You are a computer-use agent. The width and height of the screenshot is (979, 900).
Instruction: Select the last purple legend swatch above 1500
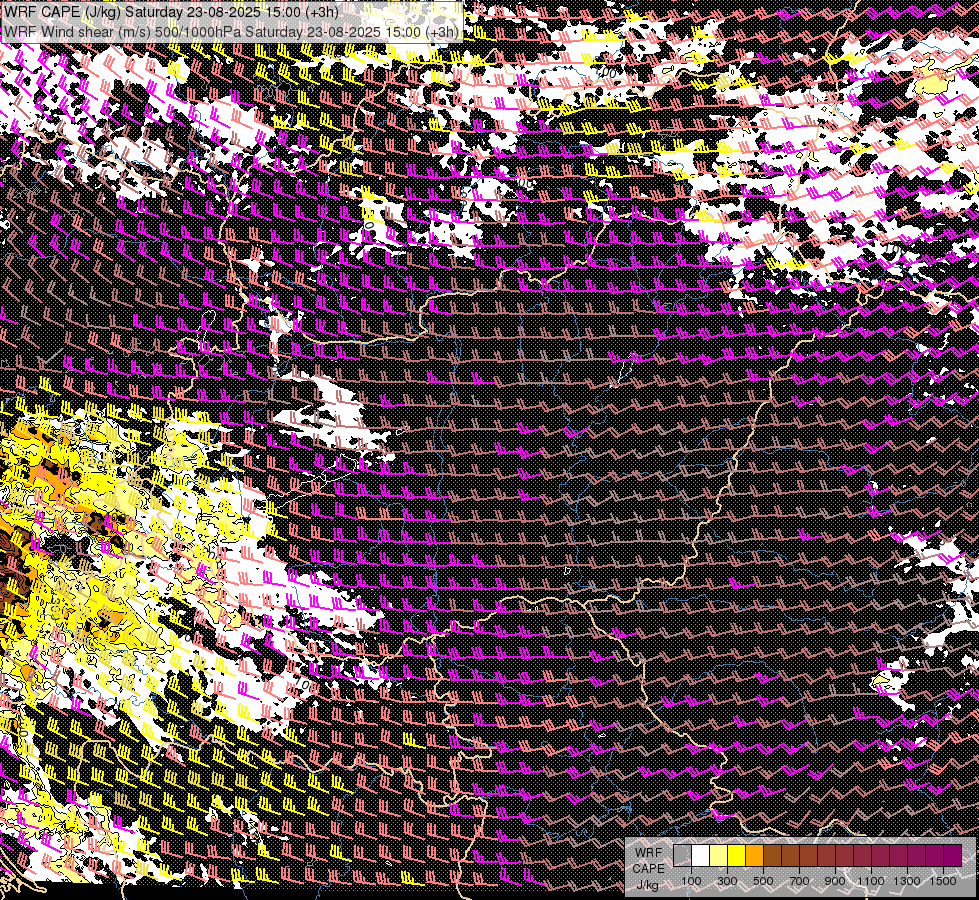[953, 855]
